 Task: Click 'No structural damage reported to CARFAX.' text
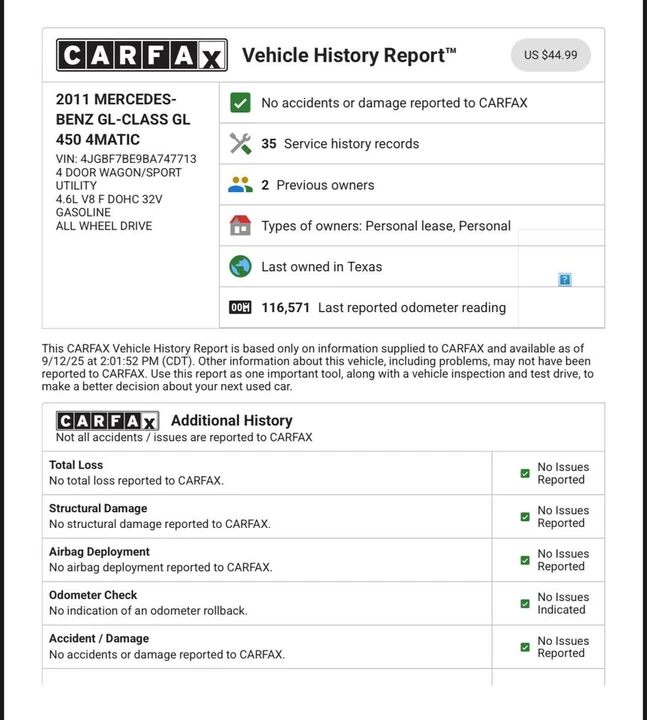(160, 524)
